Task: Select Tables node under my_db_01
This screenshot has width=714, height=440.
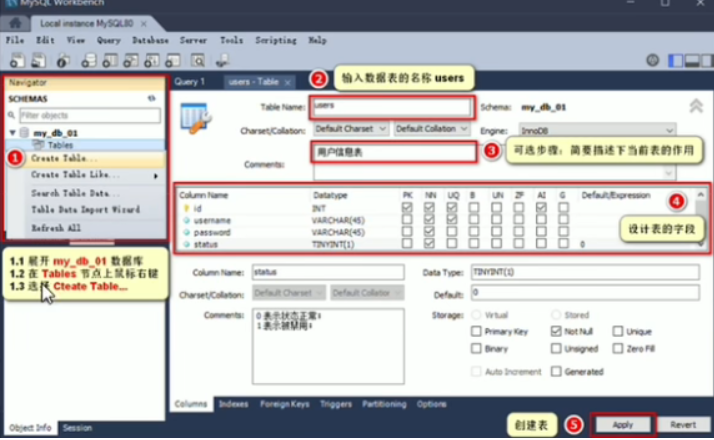Action: click(61, 145)
